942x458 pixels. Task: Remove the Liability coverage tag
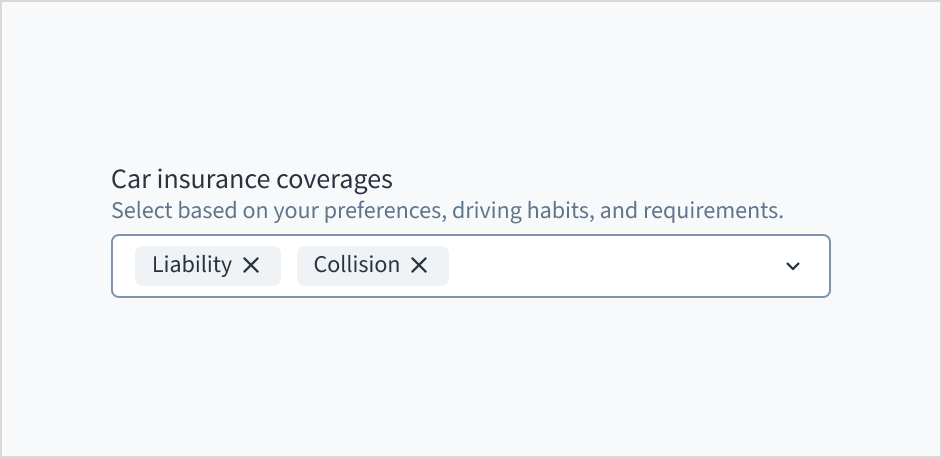[251, 265]
